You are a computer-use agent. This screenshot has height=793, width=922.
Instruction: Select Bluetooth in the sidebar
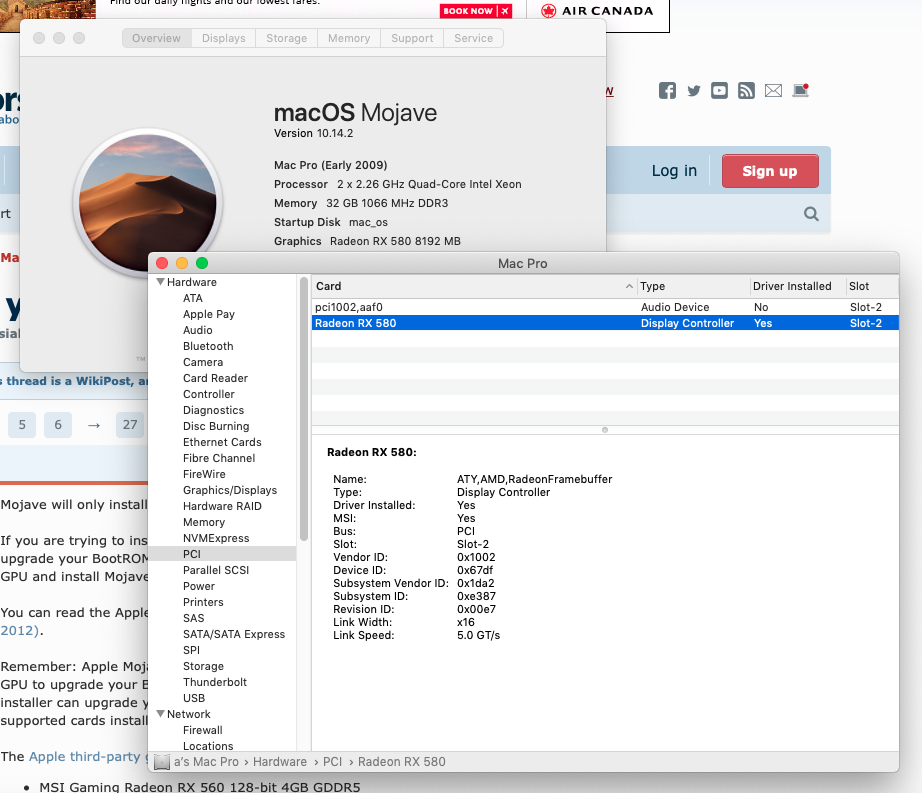(x=208, y=346)
